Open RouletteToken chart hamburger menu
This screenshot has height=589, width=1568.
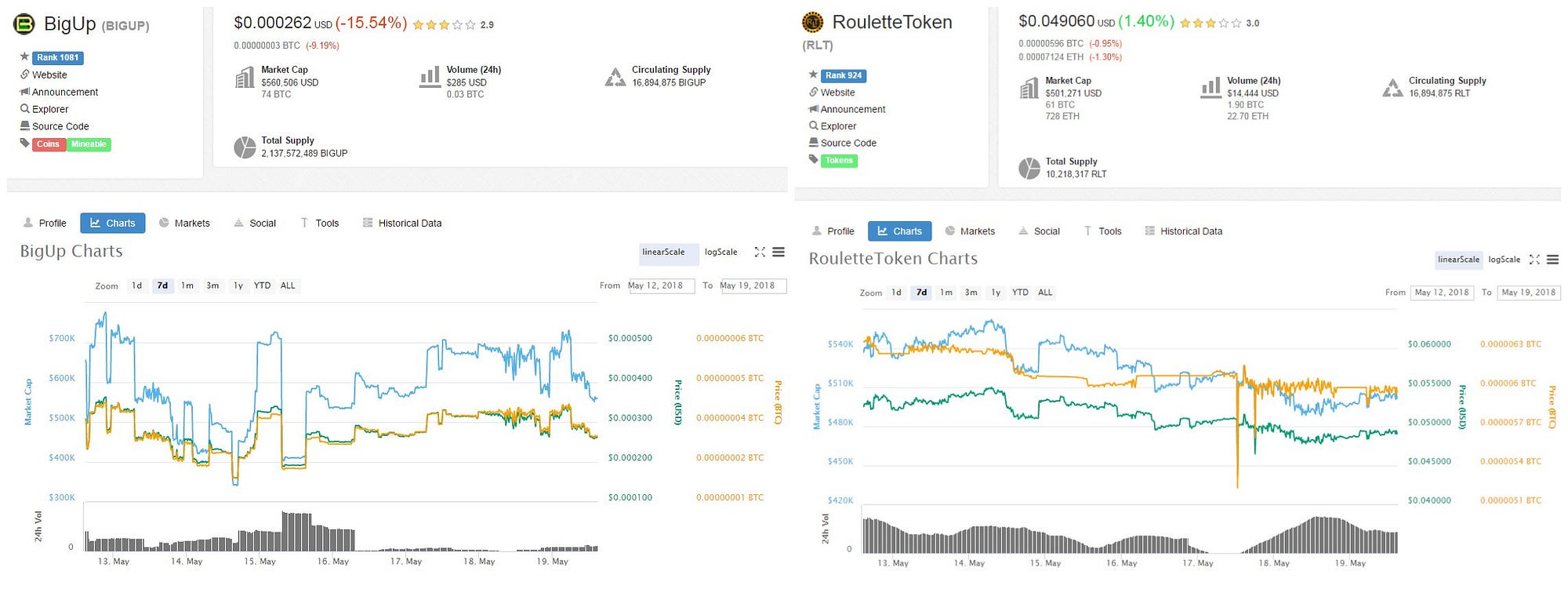pos(1552,260)
